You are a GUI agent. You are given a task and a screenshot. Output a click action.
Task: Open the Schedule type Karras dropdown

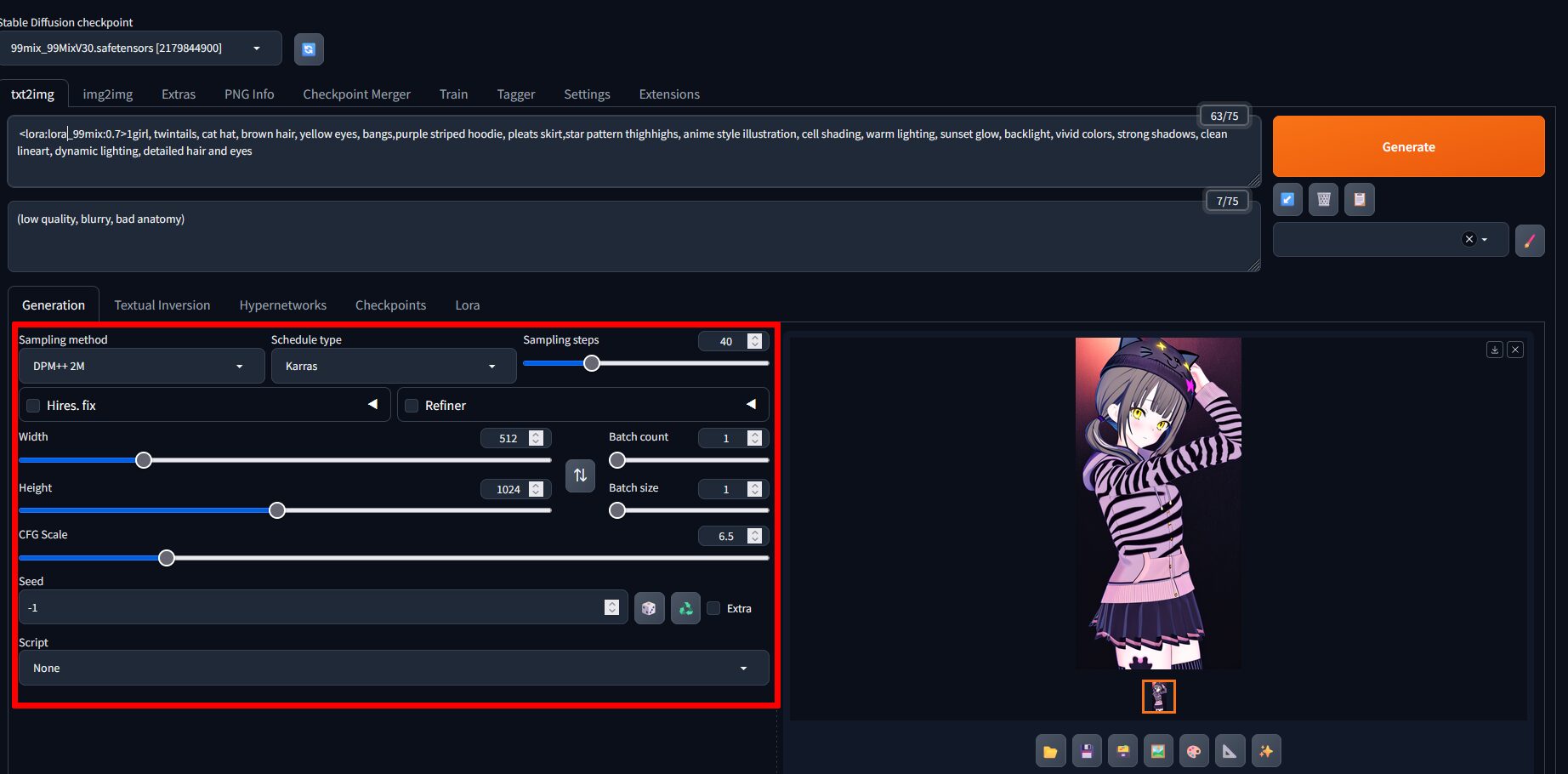point(393,367)
